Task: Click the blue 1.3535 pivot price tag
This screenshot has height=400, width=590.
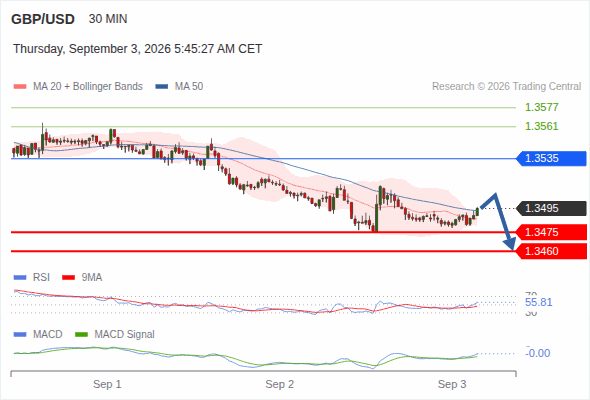Action: point(551,158)
